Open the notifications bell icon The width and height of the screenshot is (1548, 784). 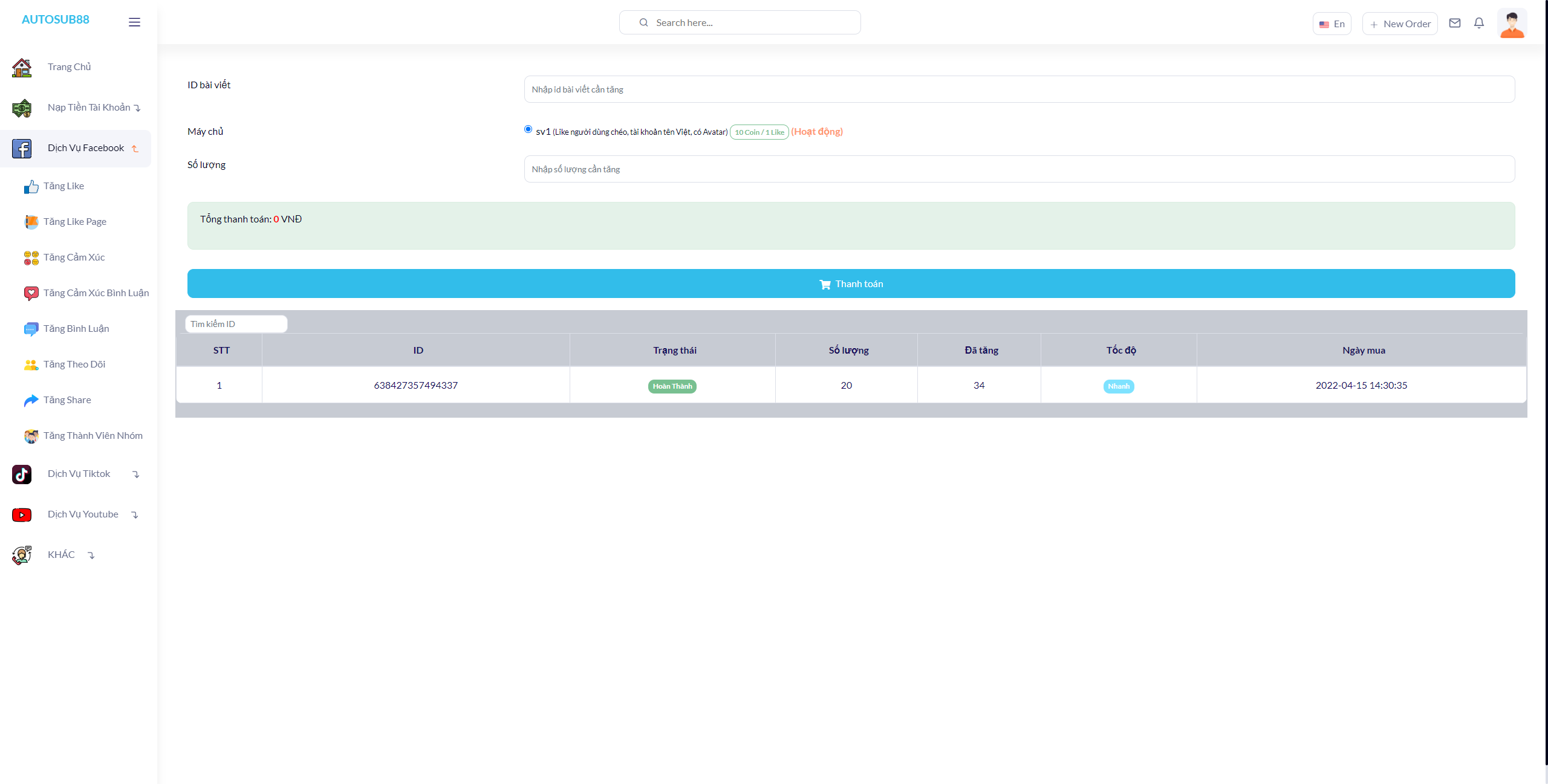point(1479,23)
